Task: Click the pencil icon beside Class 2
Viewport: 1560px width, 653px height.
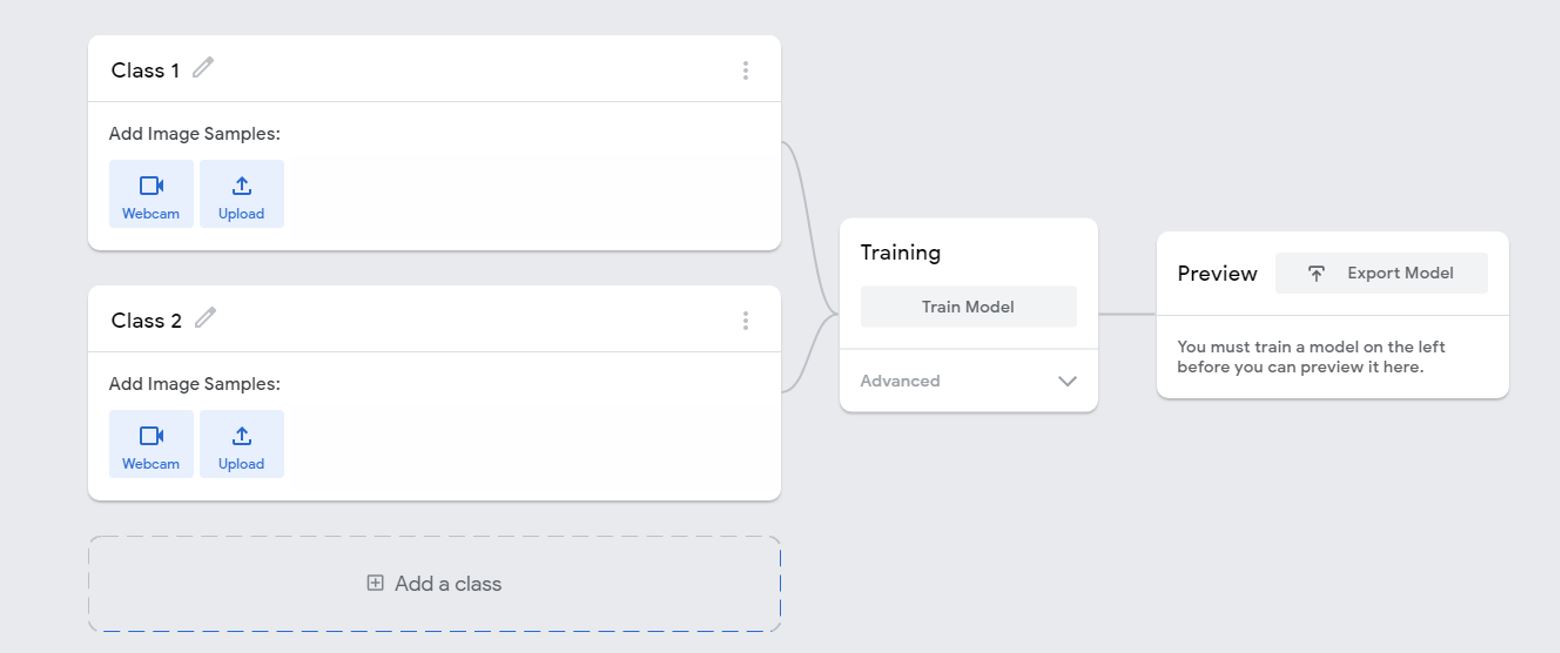Action: (x=205, y=318)
